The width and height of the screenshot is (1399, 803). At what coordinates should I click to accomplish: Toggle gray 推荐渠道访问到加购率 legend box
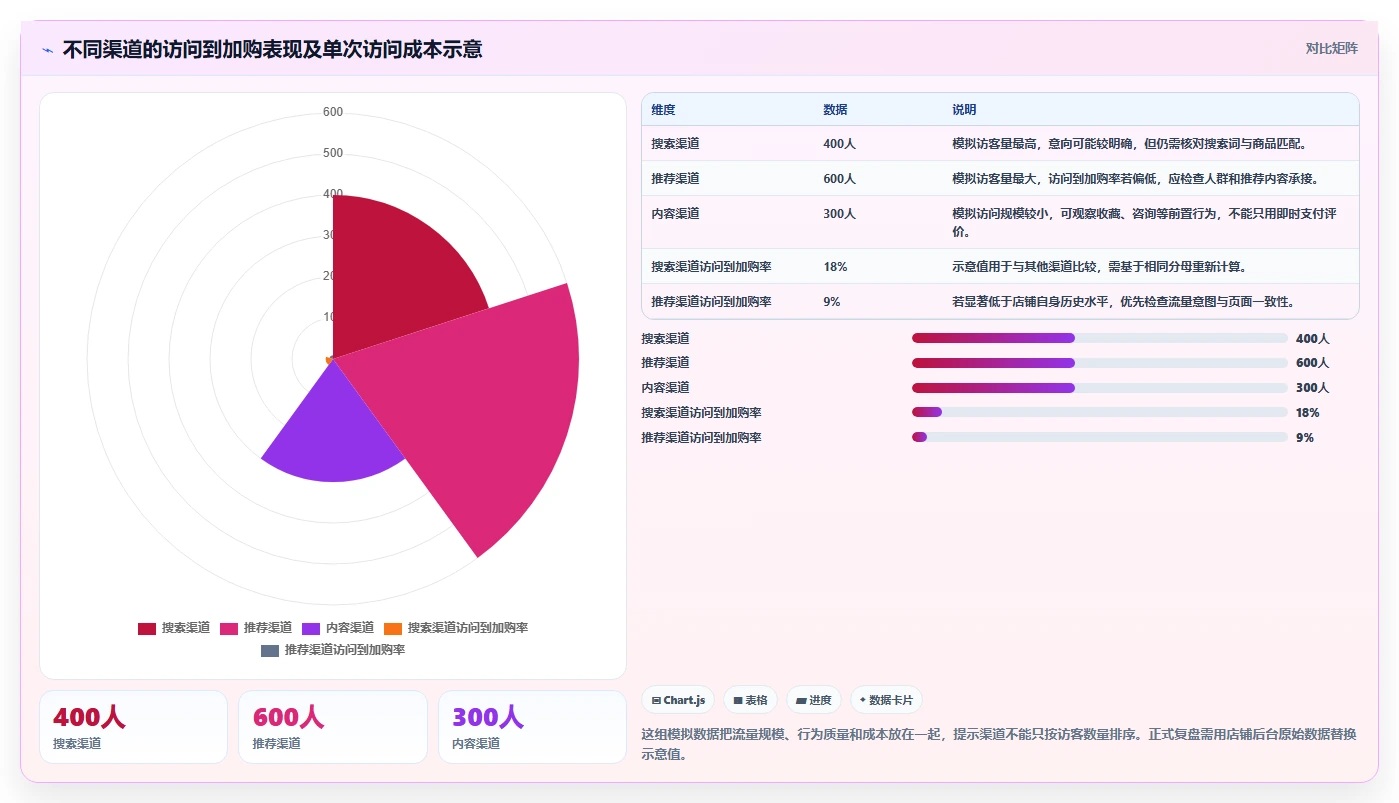270,650
